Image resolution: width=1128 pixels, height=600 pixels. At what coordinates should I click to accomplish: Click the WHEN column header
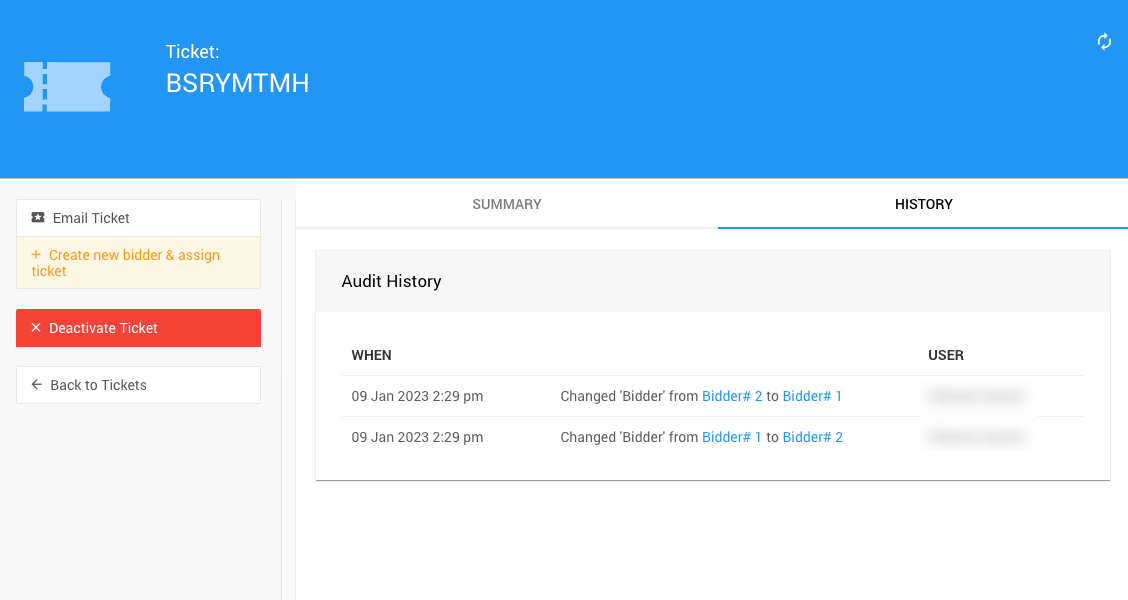372,355
